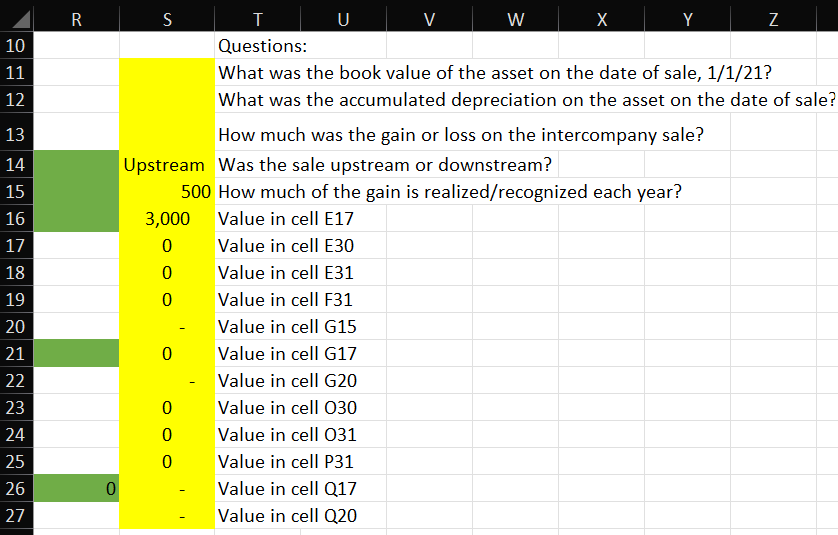Select row 20 header
838x535 pixels.
coord(16,327)
